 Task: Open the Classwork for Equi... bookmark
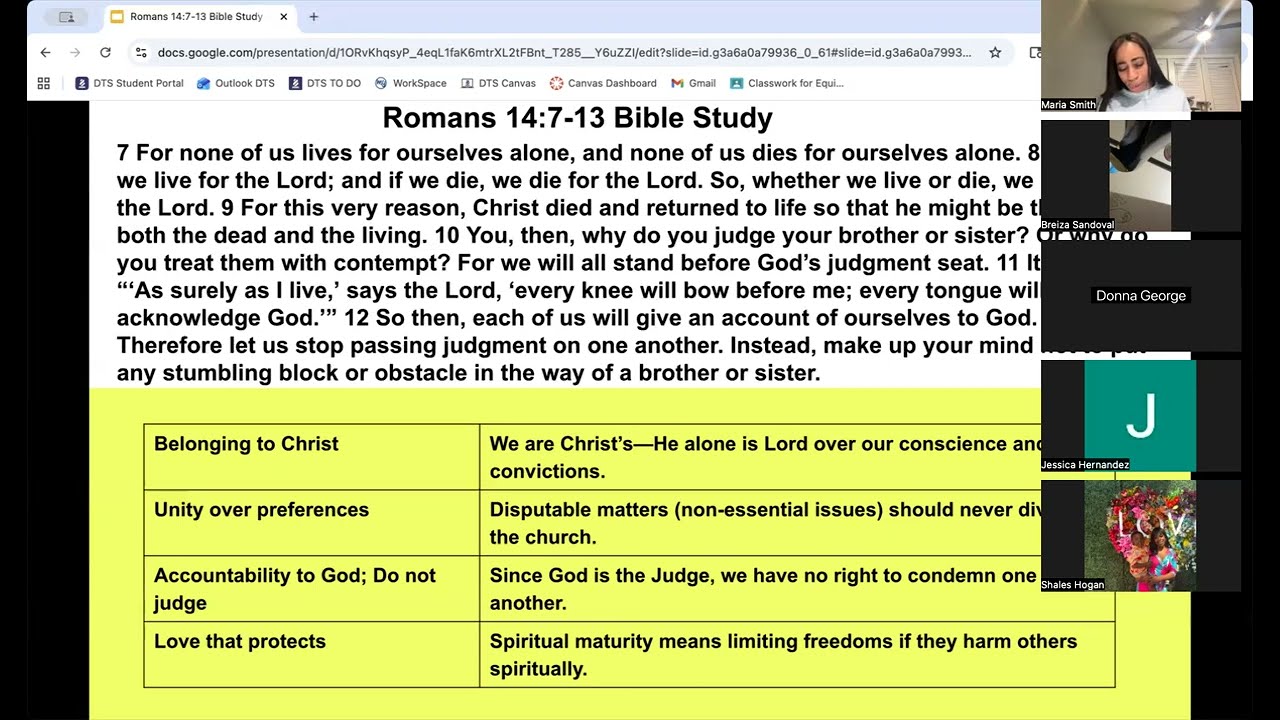787,83
